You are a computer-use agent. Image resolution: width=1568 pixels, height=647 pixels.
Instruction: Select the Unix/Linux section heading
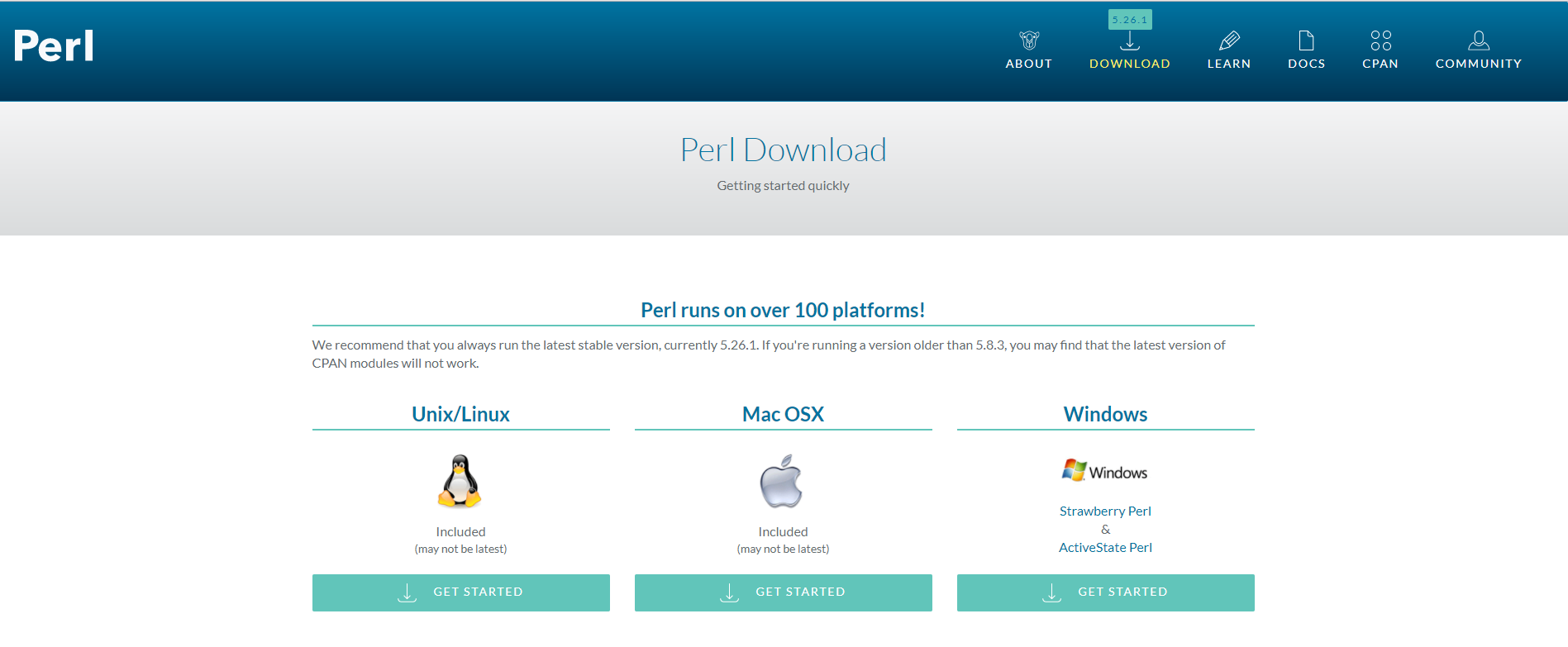click(x=460, y=414)
